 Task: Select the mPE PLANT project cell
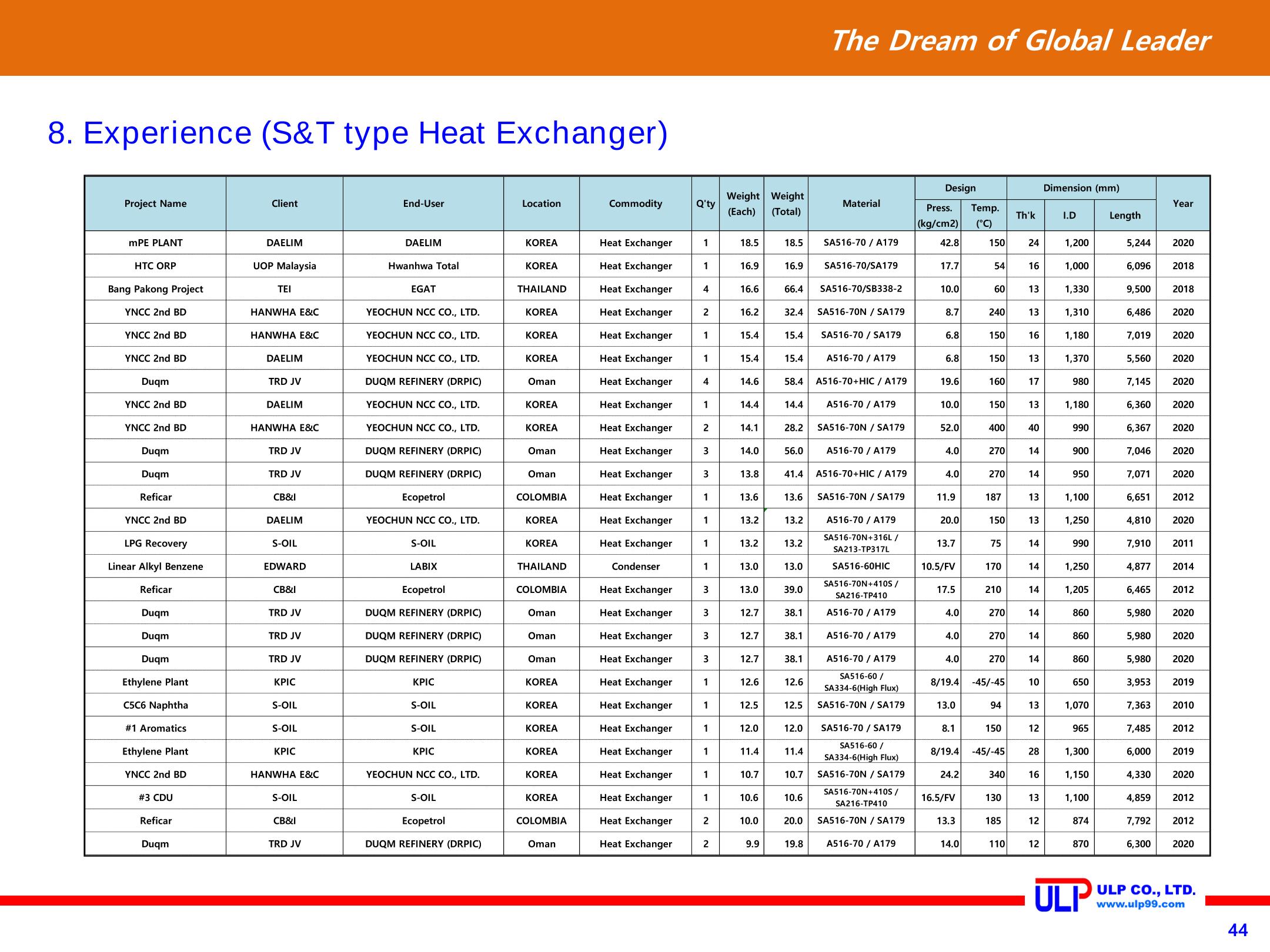click(156, 243)
